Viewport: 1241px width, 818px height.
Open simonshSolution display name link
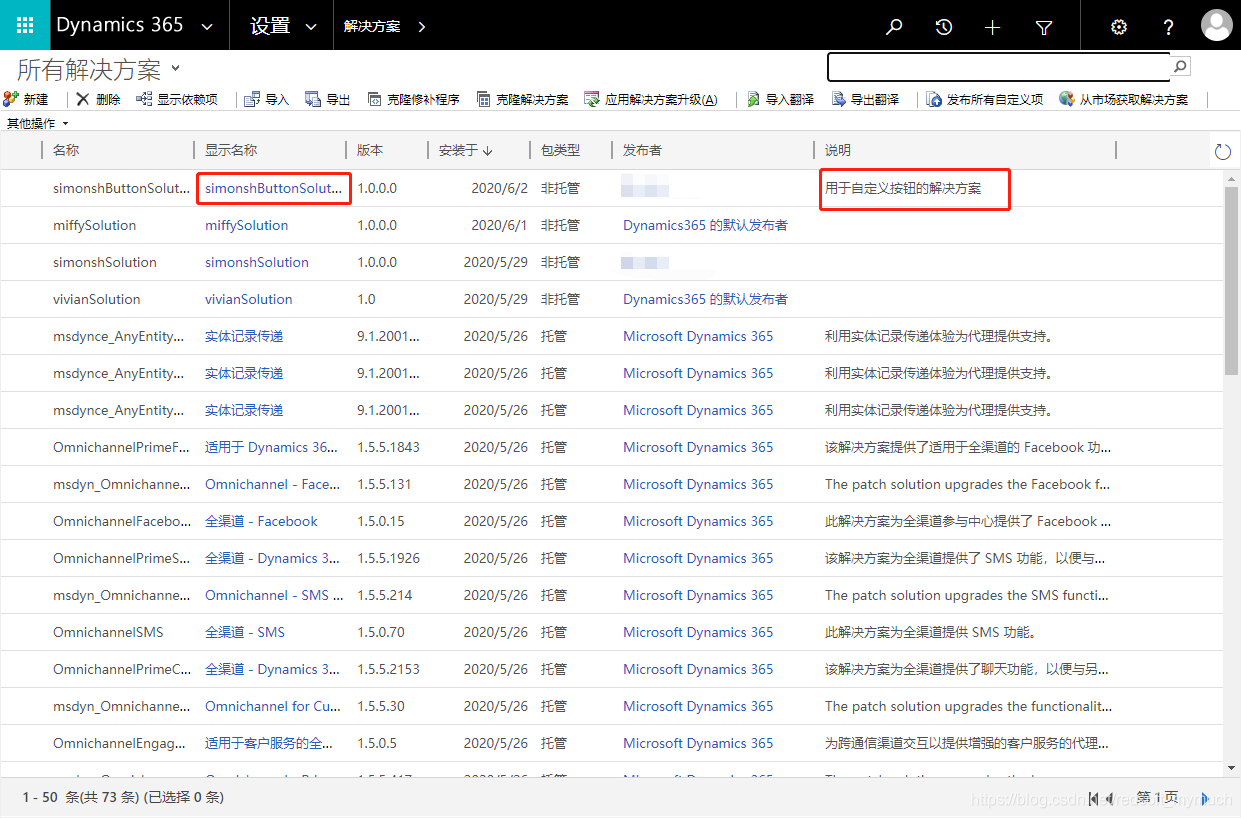click(257, 262)
